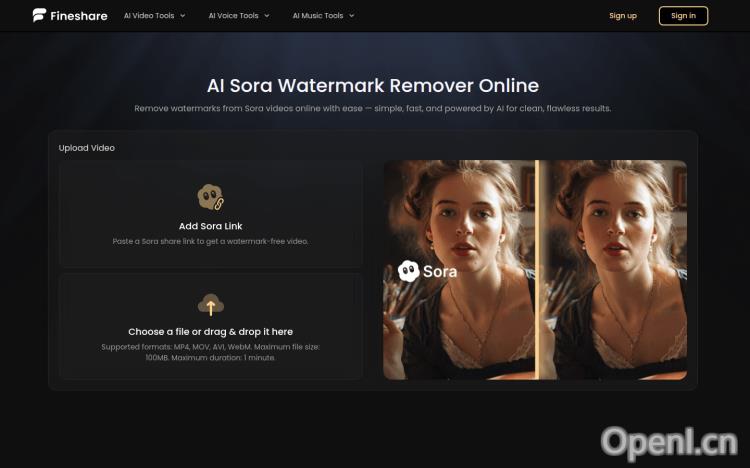Click the AI Sora Watermark Remover Online heading
This screenshot has height=468, width=750.
click(373, 86)
